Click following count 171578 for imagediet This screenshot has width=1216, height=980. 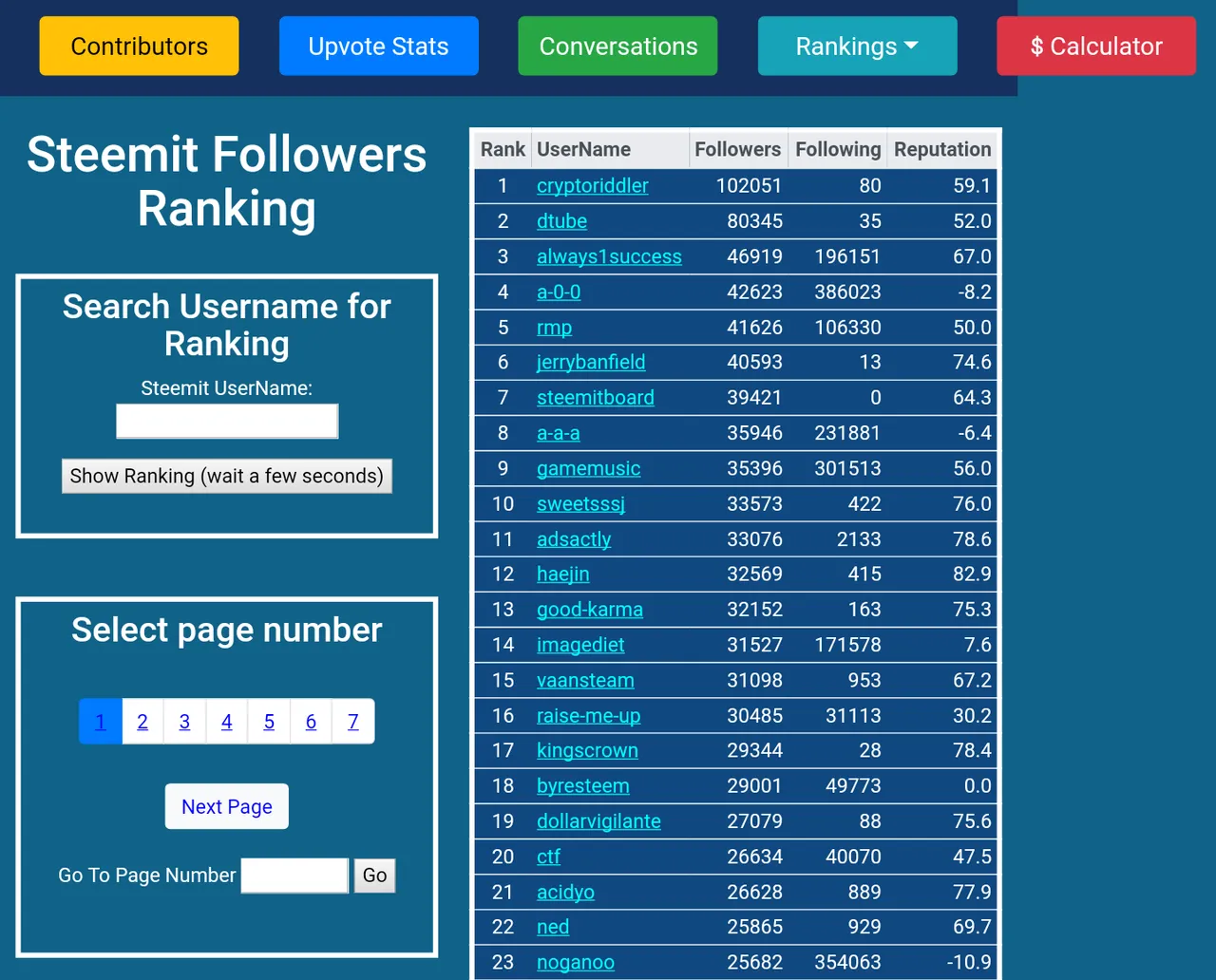point(847,645)
